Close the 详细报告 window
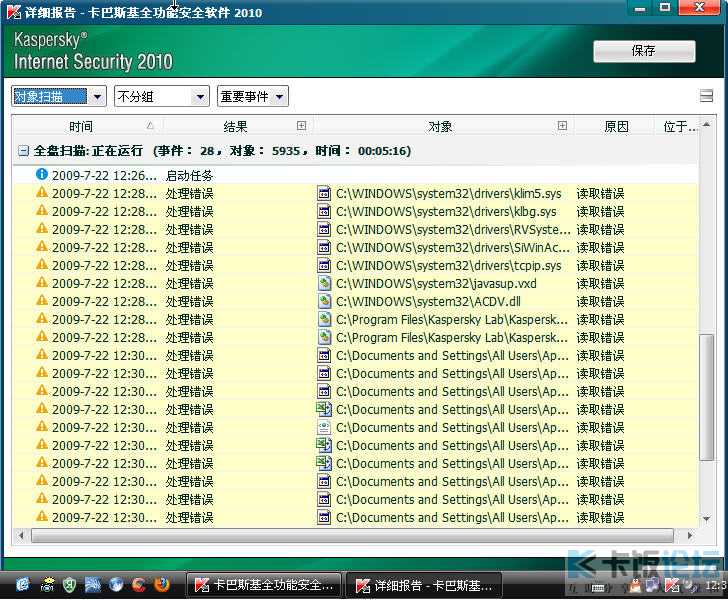Screen dimensions: 728x601 coord(700,8)
